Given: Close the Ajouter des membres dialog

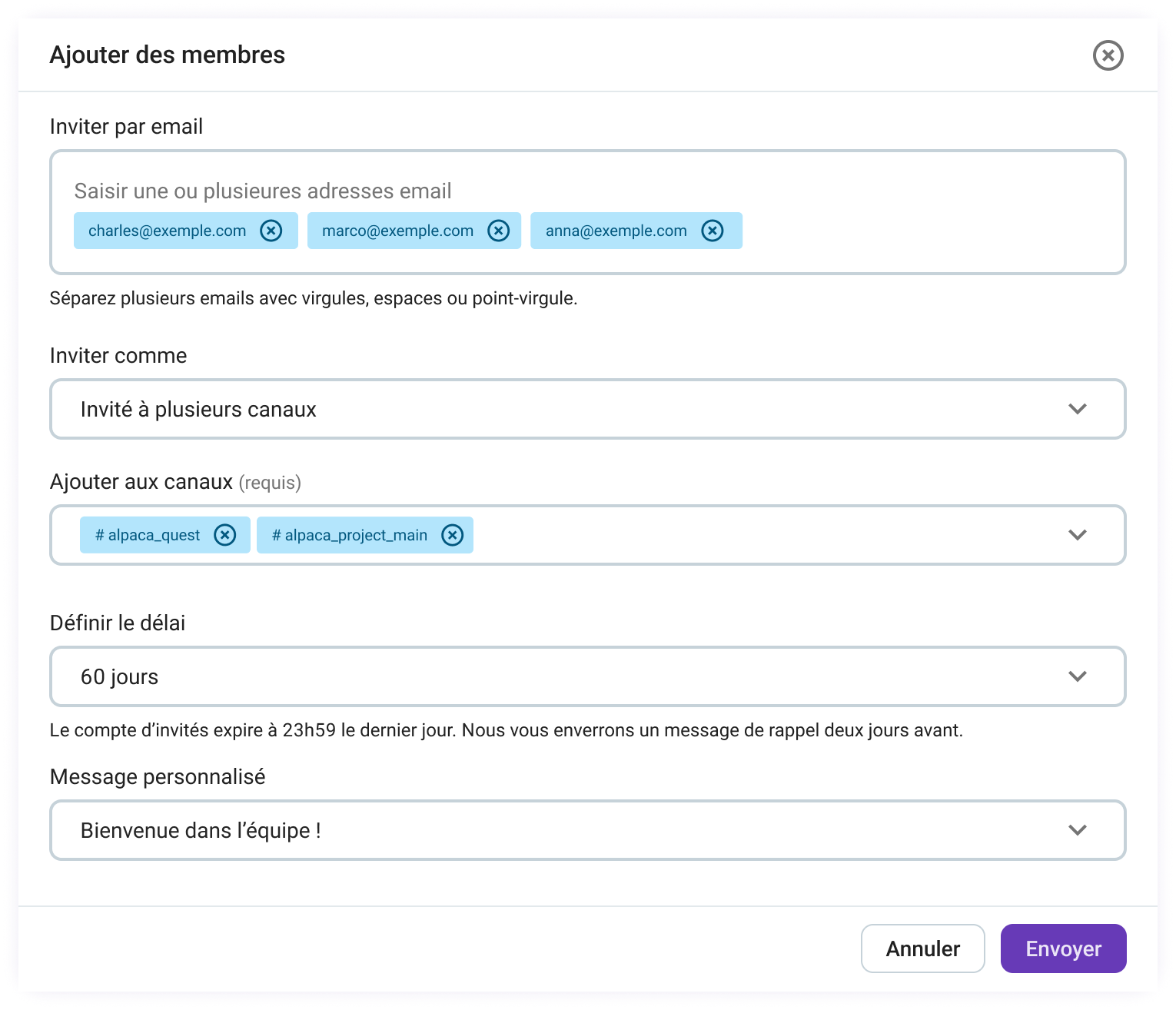Looking at the screenshot, I should pos(1108,55).
